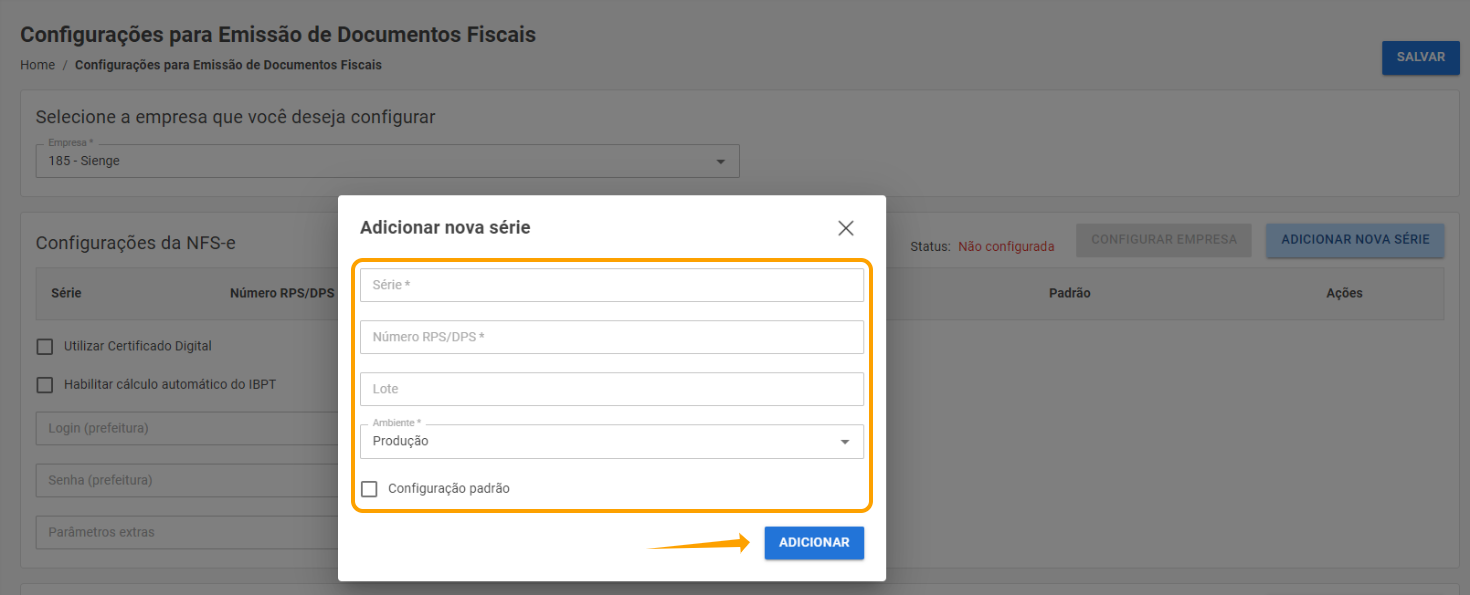The width and height of the screenshot is (1470, 595).
Task: Click the Não configurada status text
Action: (1006, 246)
